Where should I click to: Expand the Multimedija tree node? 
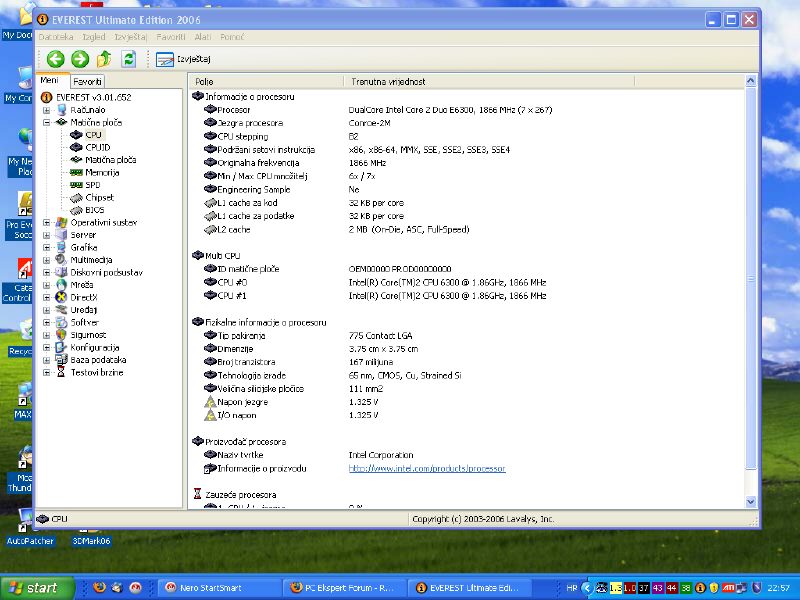coord(46,260)
